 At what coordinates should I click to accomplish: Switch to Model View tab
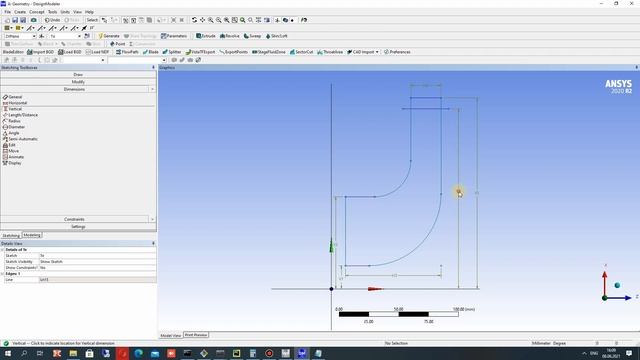coord(171,335)
